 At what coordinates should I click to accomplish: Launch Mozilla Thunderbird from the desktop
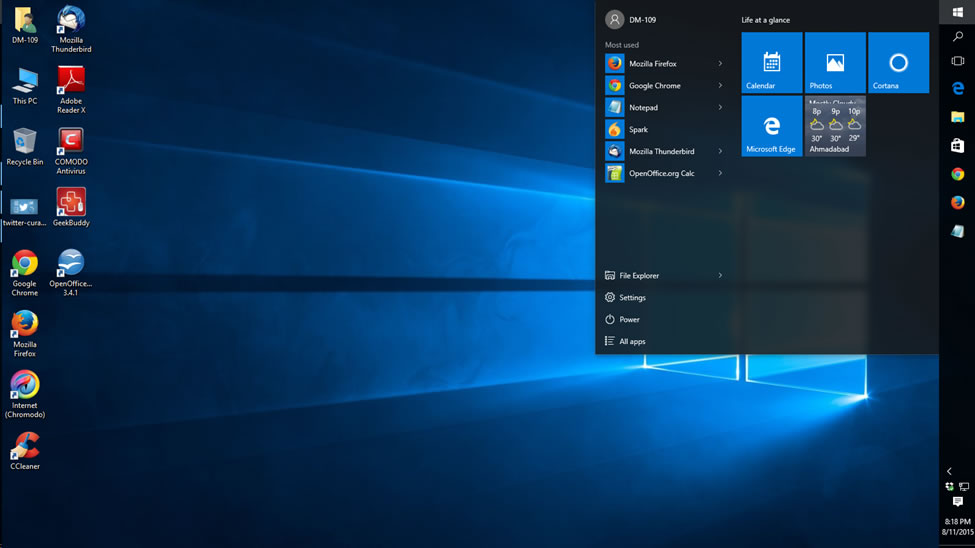coord(71,29)
